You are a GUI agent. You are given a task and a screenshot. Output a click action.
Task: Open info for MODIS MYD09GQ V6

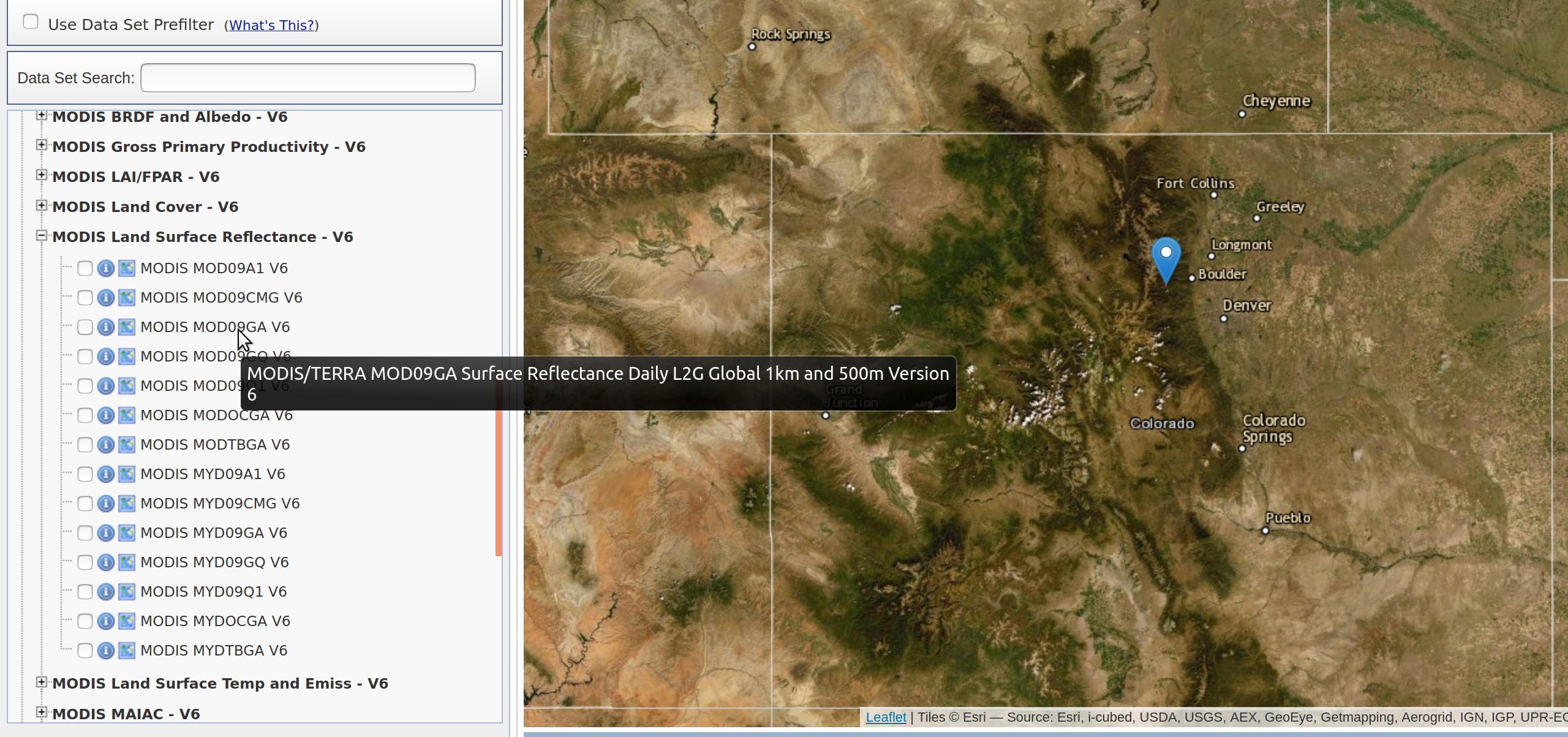click(x=105, y=562)
